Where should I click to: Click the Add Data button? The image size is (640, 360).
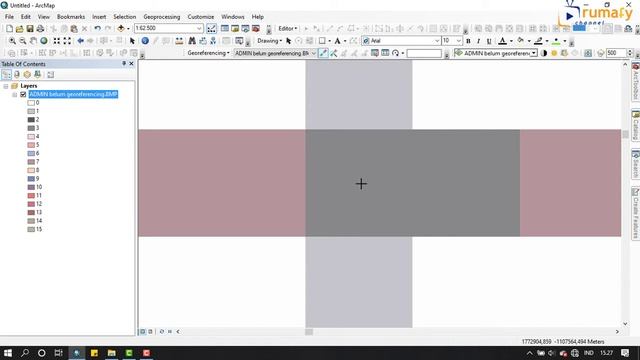click(121, 29)
